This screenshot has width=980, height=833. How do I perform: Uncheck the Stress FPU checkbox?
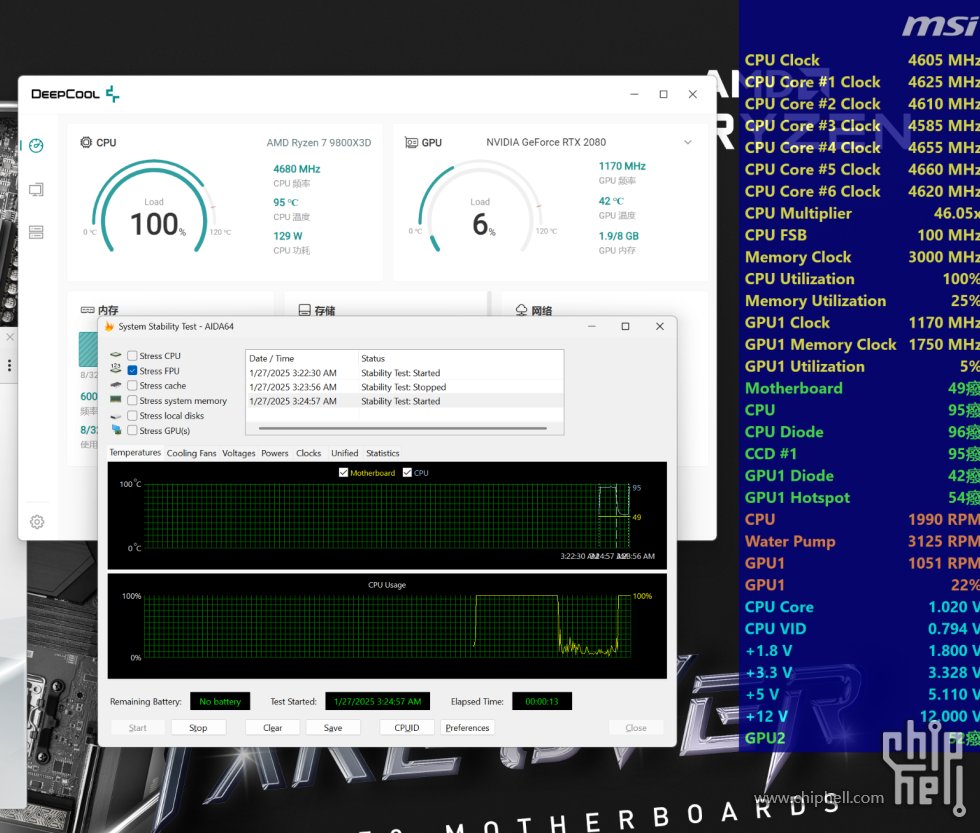[x=132, y=371]
